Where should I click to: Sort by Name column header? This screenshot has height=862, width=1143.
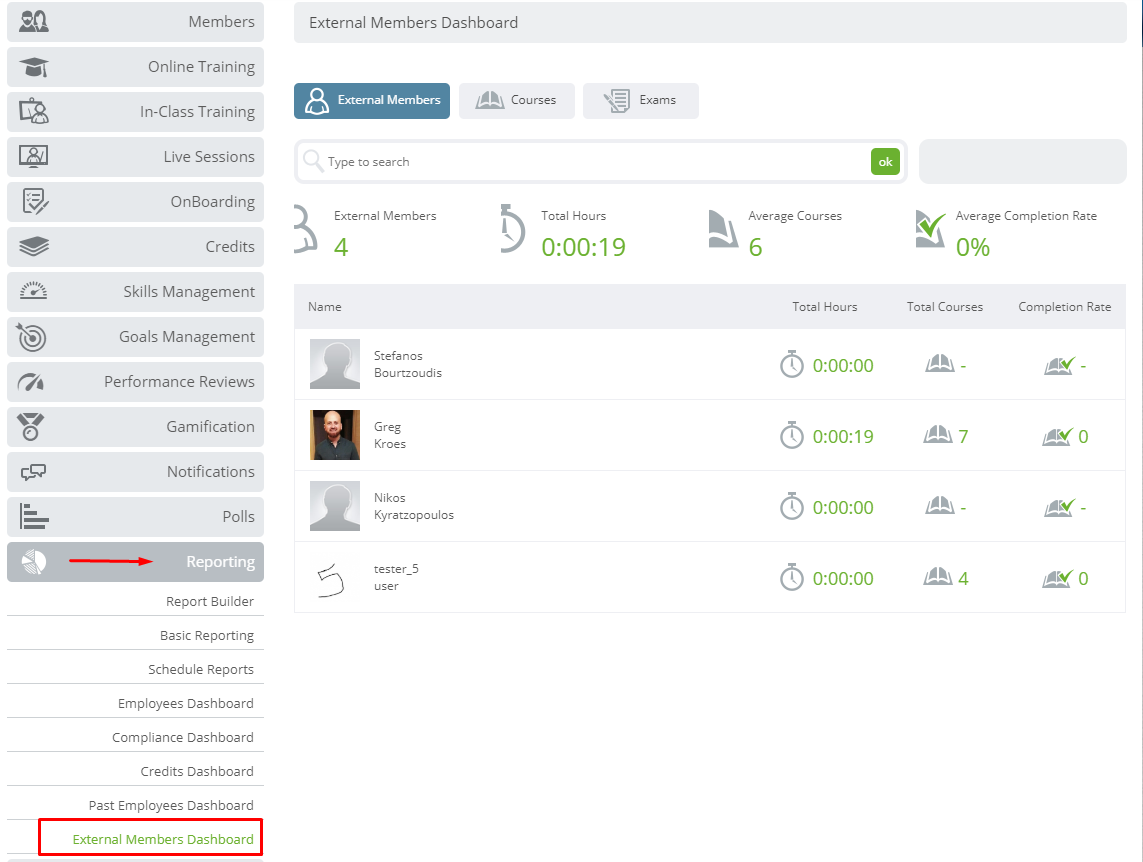click(324, 307)
